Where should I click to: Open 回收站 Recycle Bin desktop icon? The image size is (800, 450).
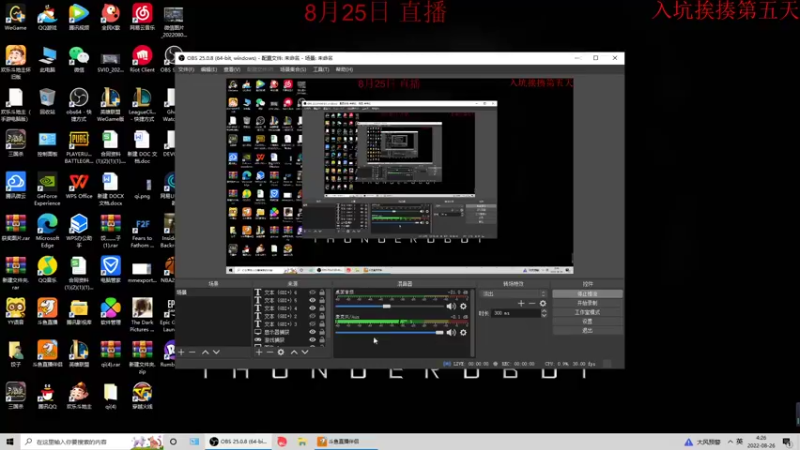click(x=47, y=102)
